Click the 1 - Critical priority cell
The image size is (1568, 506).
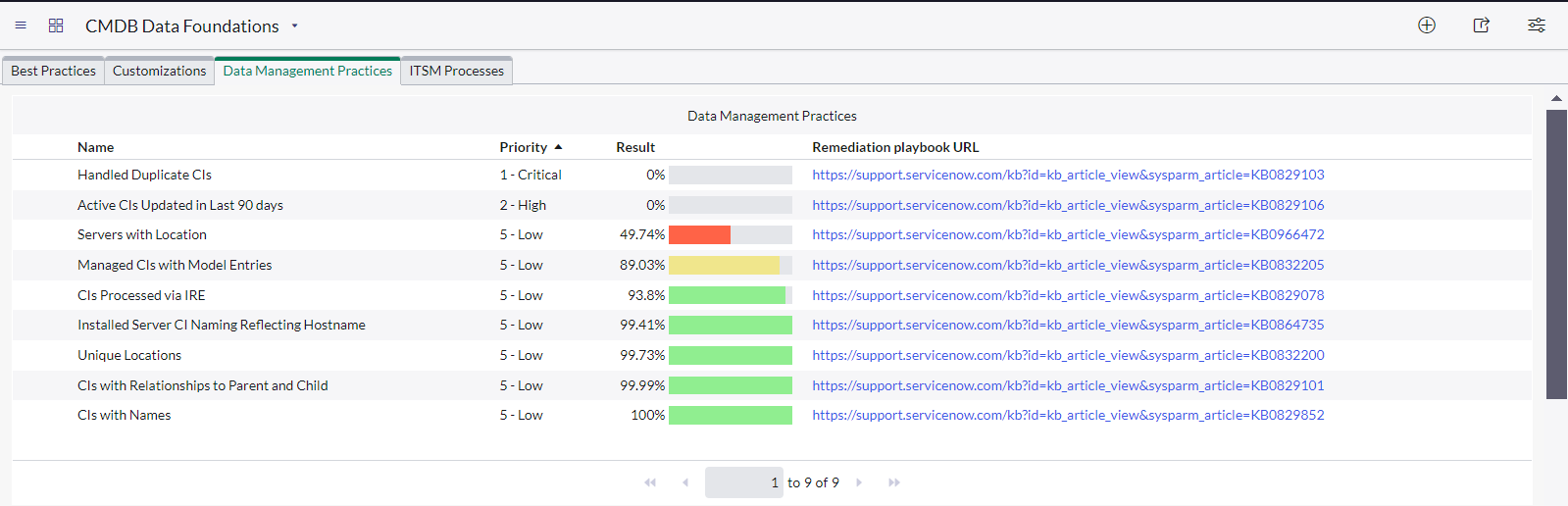[531, 175]
